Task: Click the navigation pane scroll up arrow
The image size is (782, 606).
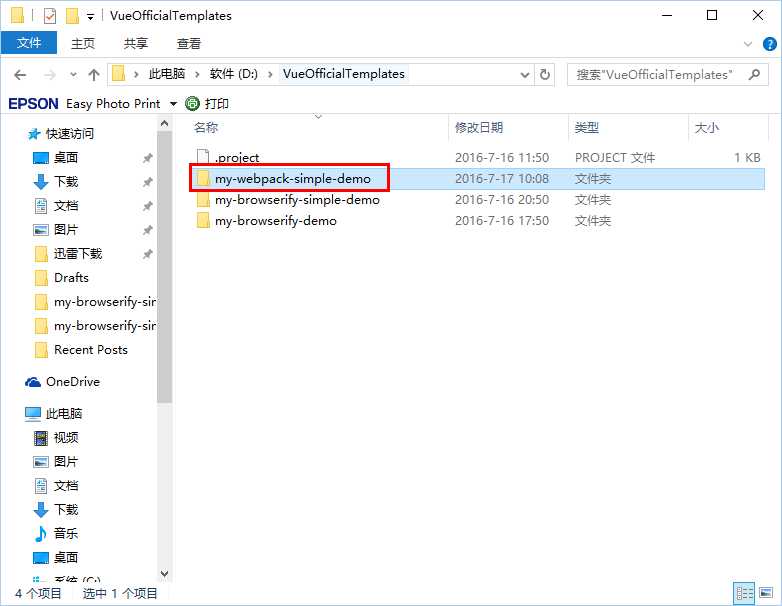Action: [165, 123]
